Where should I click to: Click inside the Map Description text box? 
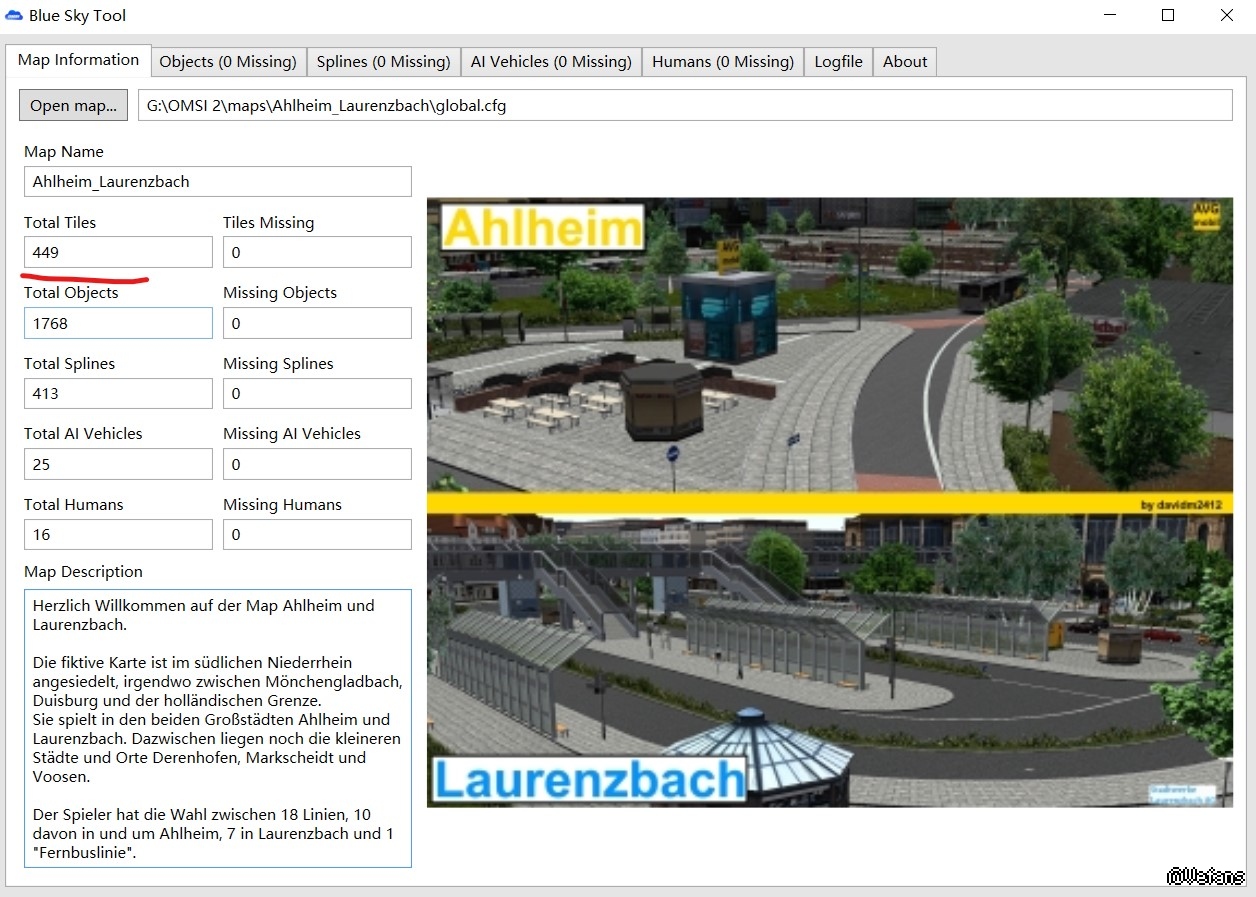(x=217, y=728)
